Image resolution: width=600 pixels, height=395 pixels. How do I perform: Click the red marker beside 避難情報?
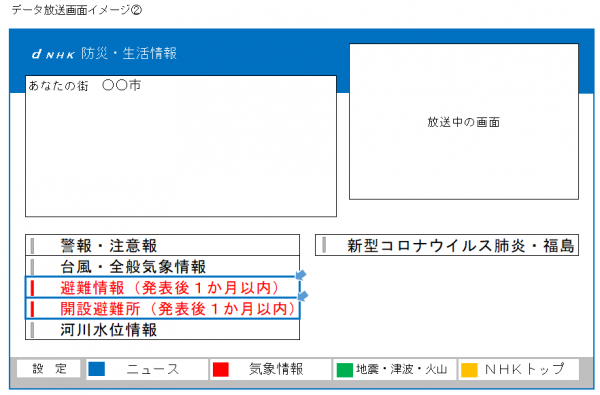click(x=33, y=288)
